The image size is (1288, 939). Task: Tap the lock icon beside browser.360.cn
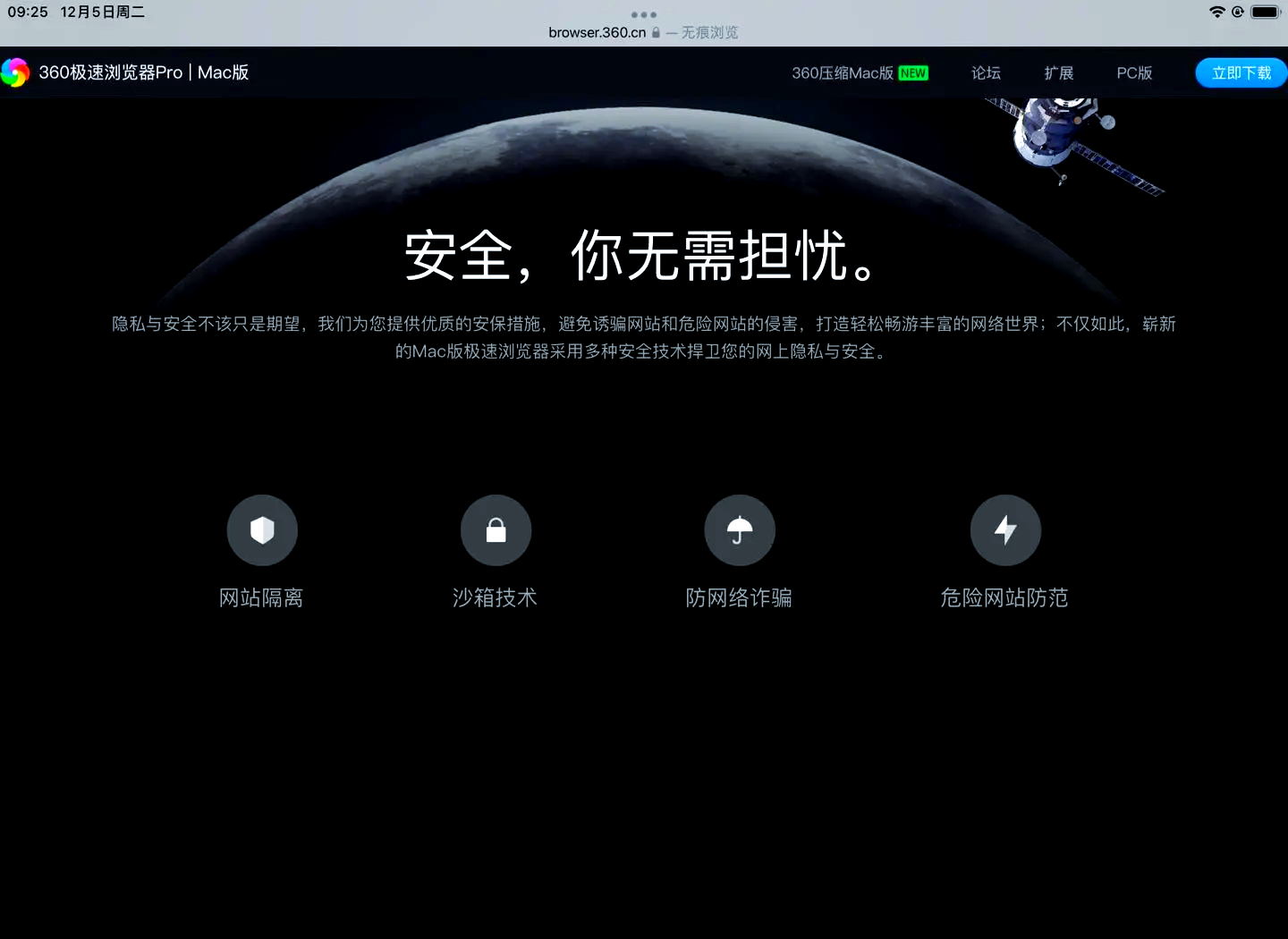pyautogui.click(x=656, y=32)
